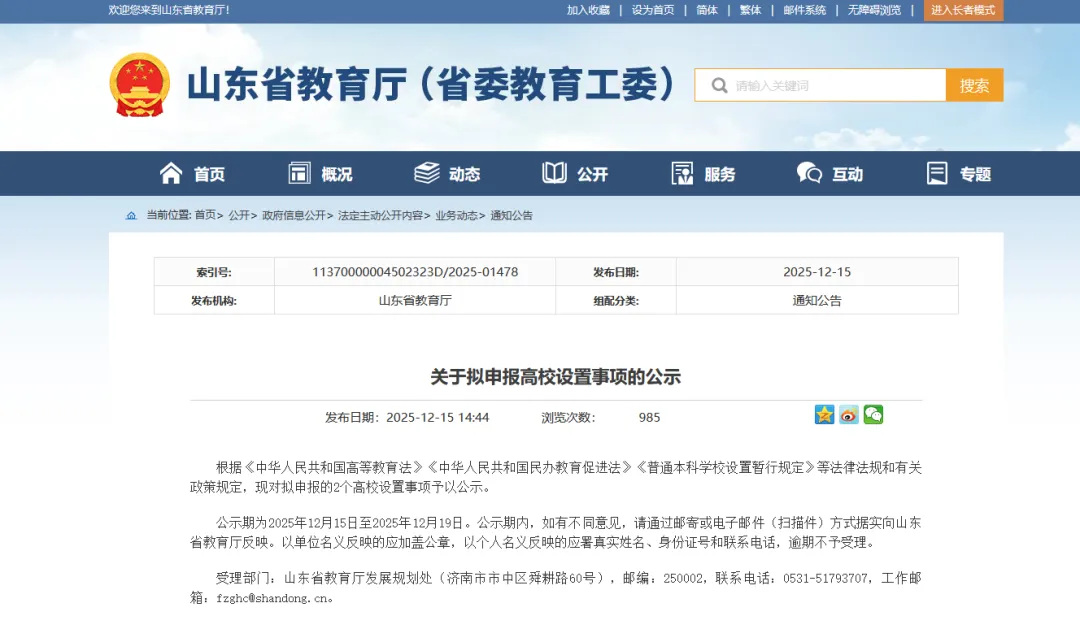1080x629 pixels.
Task: Click the magnifier icon in the search box
Action: tap(719, 85)
